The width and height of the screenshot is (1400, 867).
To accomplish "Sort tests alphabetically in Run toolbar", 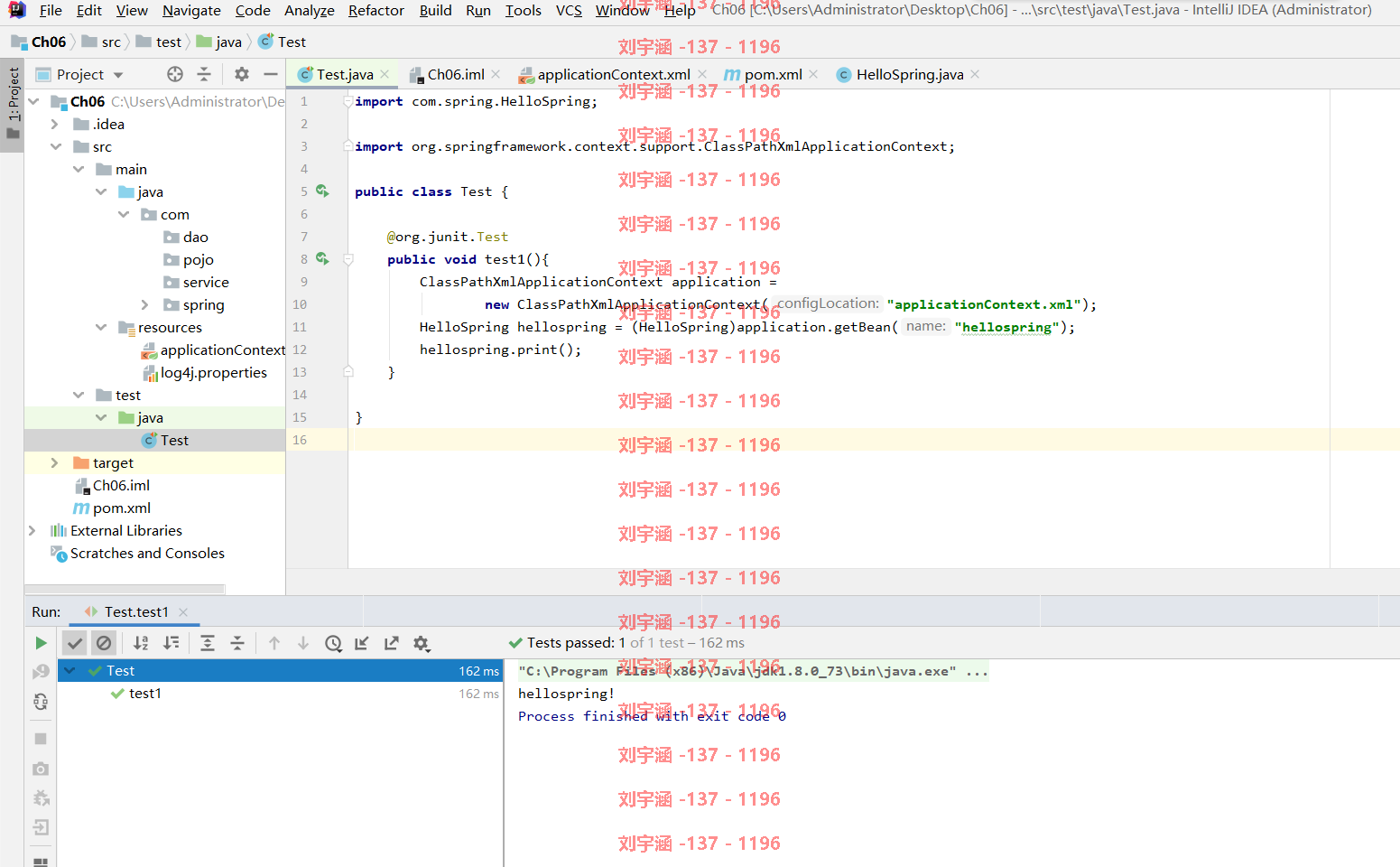I will (141, 643).
